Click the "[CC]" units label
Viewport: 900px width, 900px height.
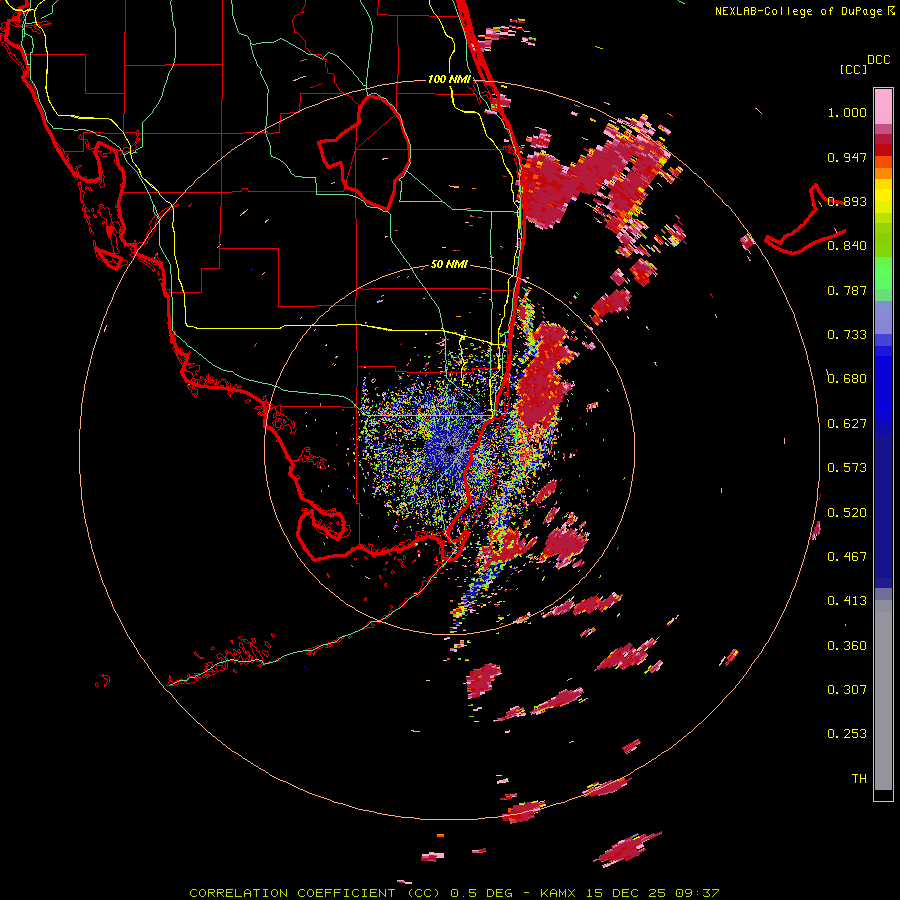click(853, 69)
